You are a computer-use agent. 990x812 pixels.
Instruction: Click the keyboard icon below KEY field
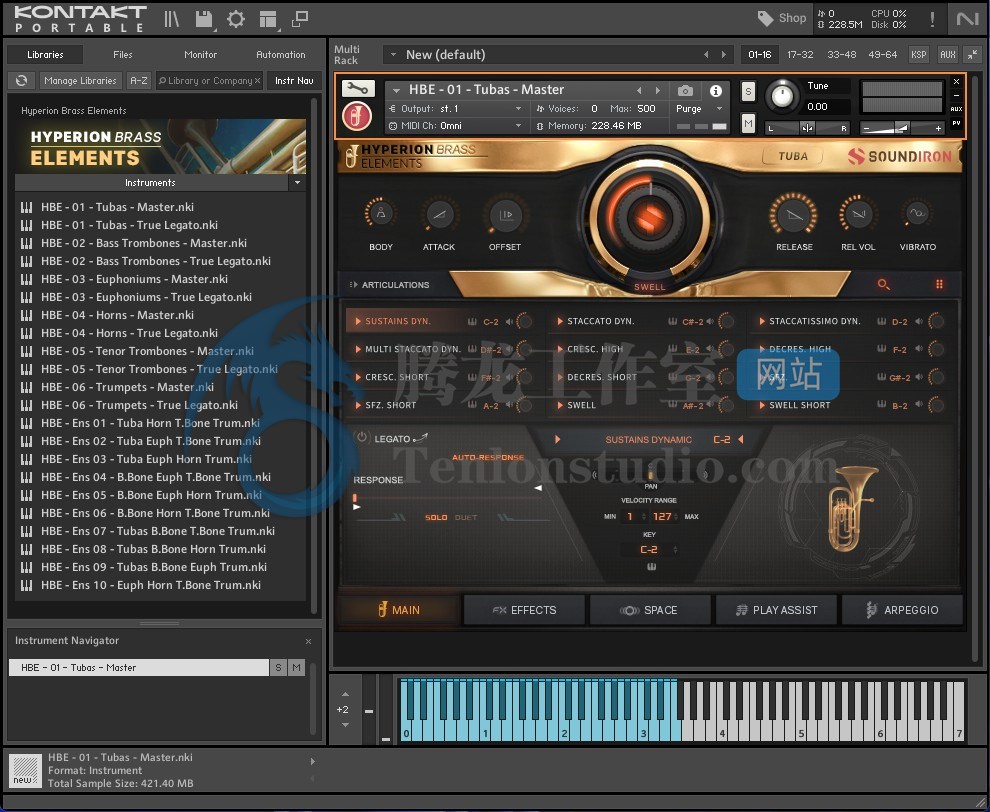pos(652,566)
